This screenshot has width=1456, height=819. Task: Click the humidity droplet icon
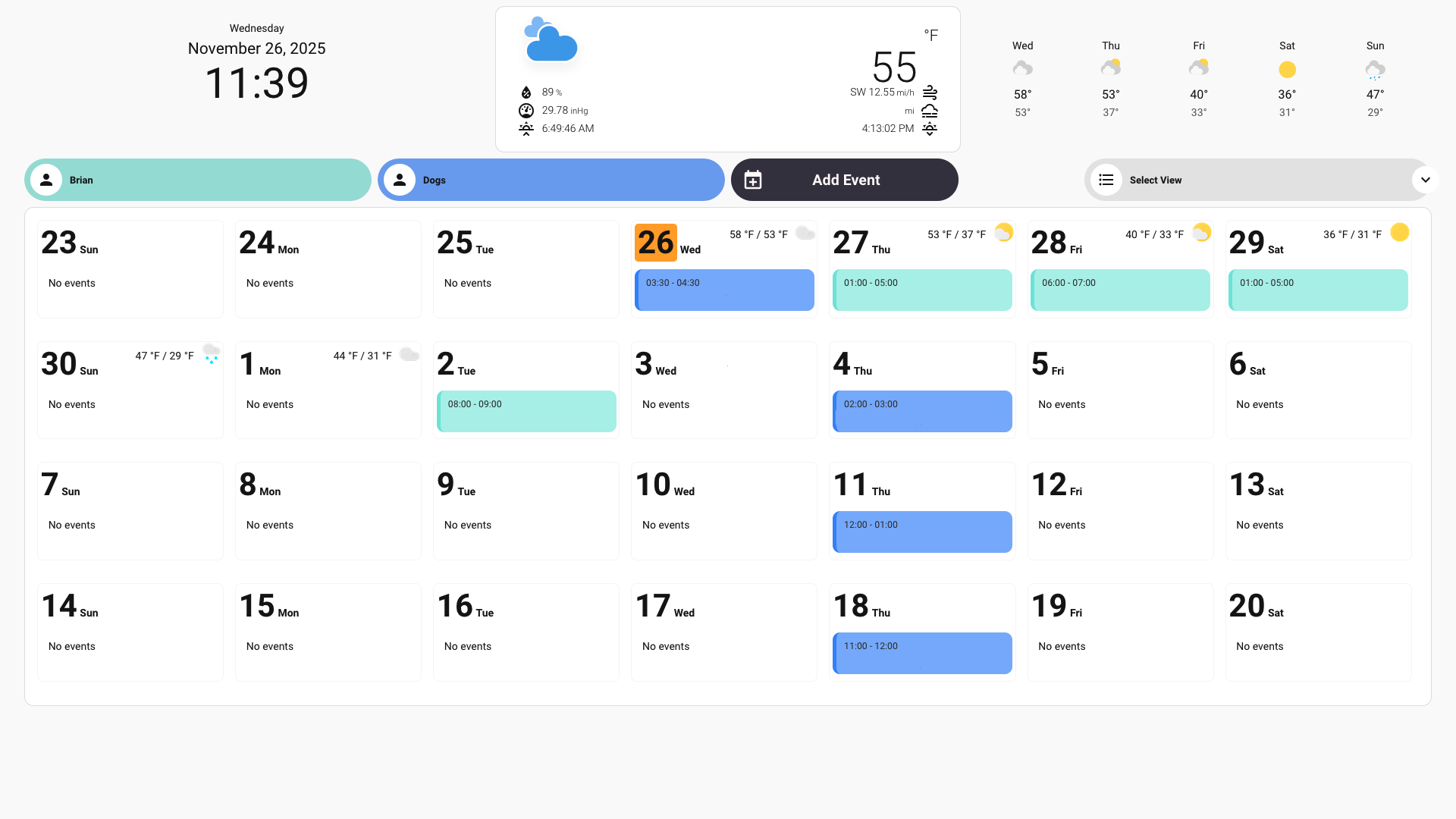pyautogui.click(x=526, y=92)
